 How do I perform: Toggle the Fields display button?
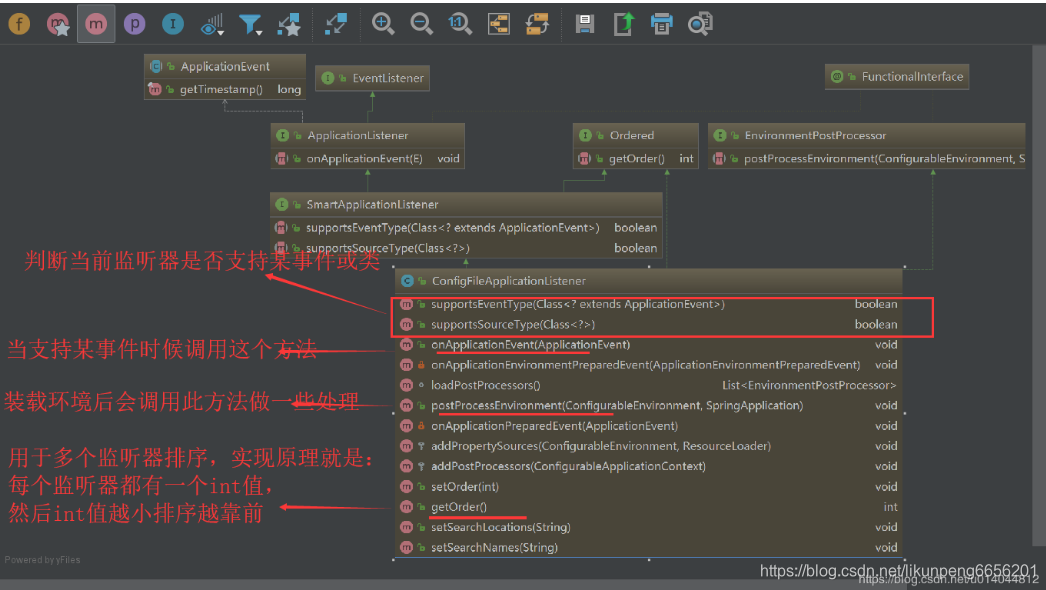point(19,24)
